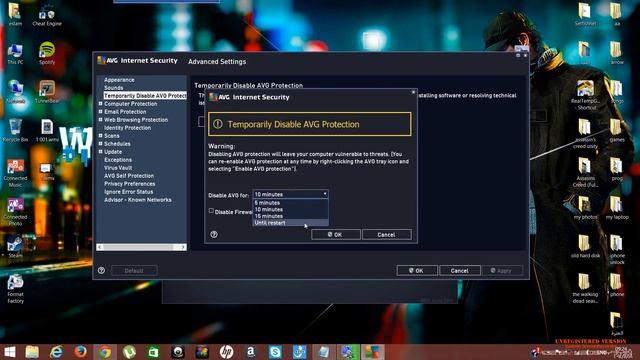
Task: Select the "my laptop" desktop folder
Action: pos(617,207)
